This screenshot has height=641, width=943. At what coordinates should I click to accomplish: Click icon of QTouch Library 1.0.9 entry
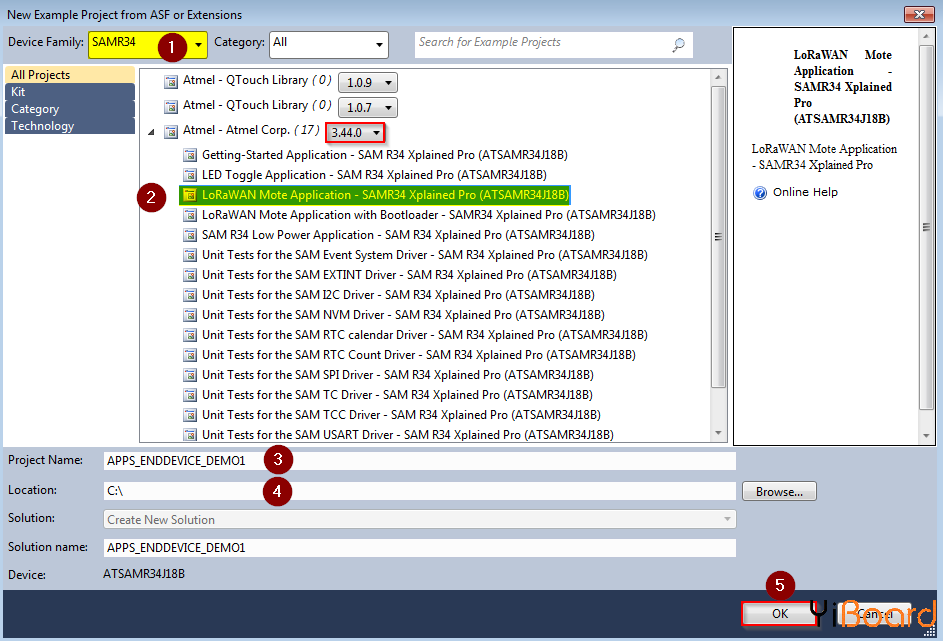(x=171, y=81)
